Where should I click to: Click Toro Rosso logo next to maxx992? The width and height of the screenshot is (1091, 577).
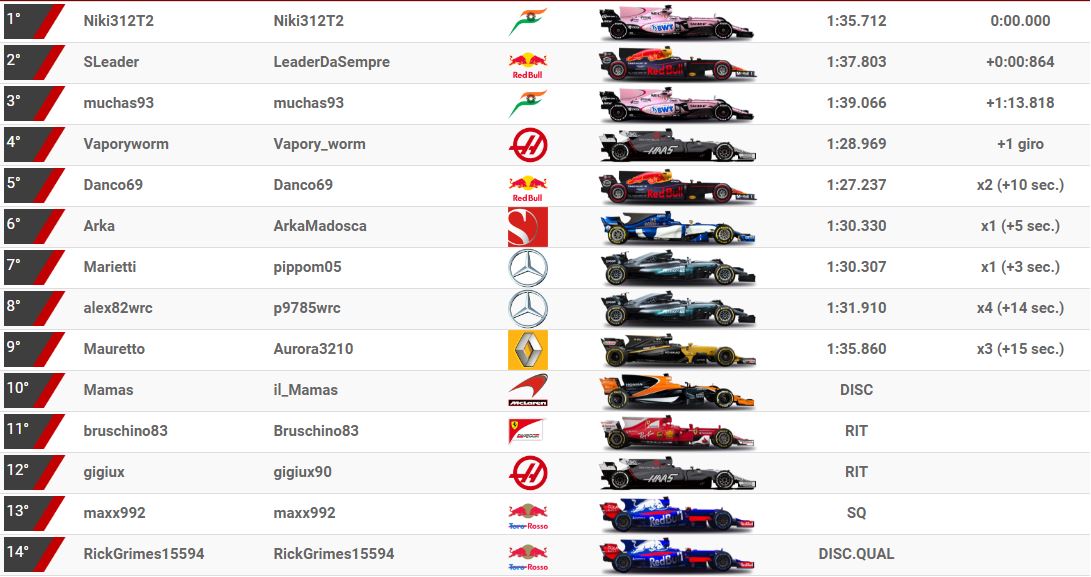click(528, 516)
